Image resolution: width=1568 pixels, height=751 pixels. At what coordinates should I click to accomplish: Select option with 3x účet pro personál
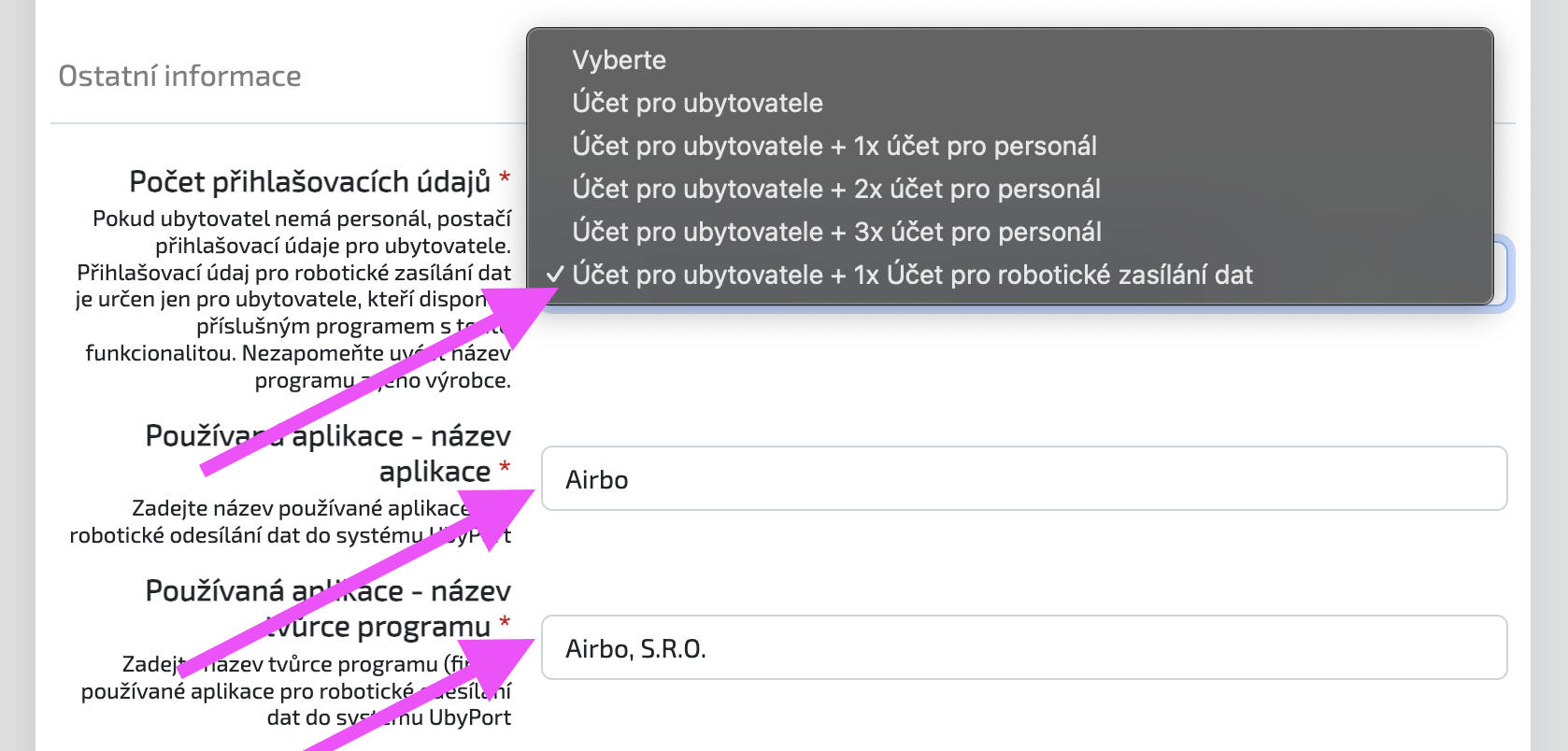[x=1009, y=232]
